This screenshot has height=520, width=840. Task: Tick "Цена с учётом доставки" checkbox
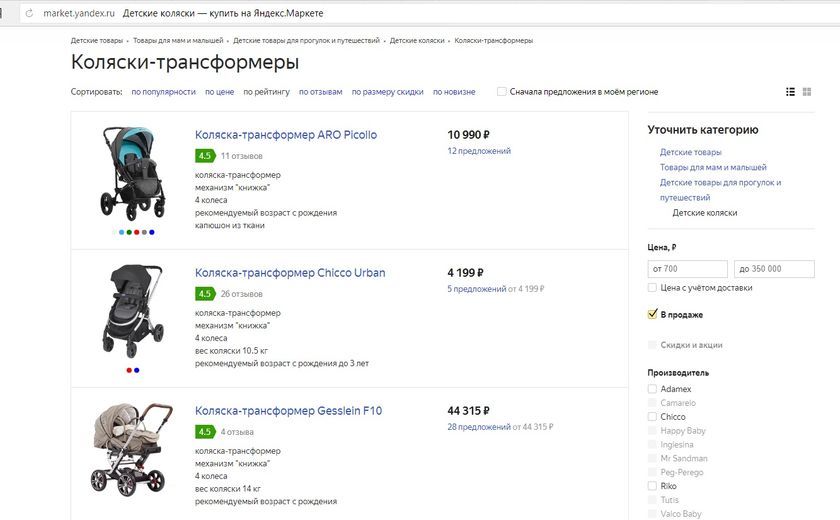coord(652,288)
